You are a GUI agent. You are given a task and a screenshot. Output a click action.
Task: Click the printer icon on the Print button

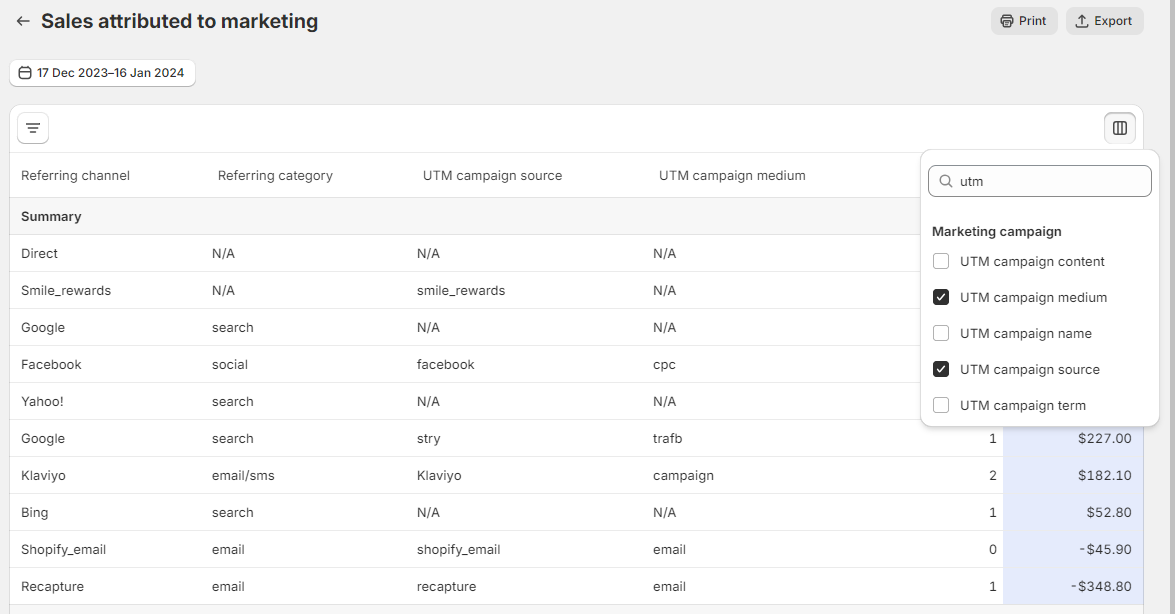(1007, 21)
